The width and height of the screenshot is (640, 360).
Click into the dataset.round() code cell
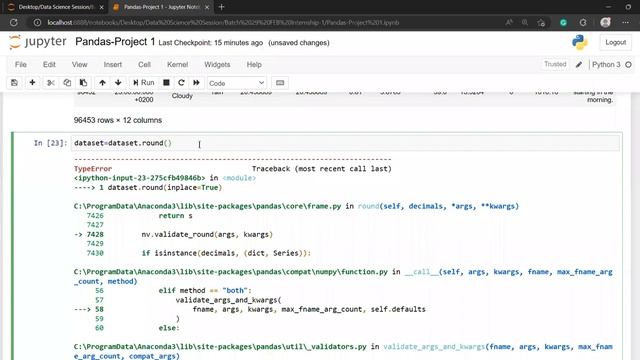click(x=345, y=143)
